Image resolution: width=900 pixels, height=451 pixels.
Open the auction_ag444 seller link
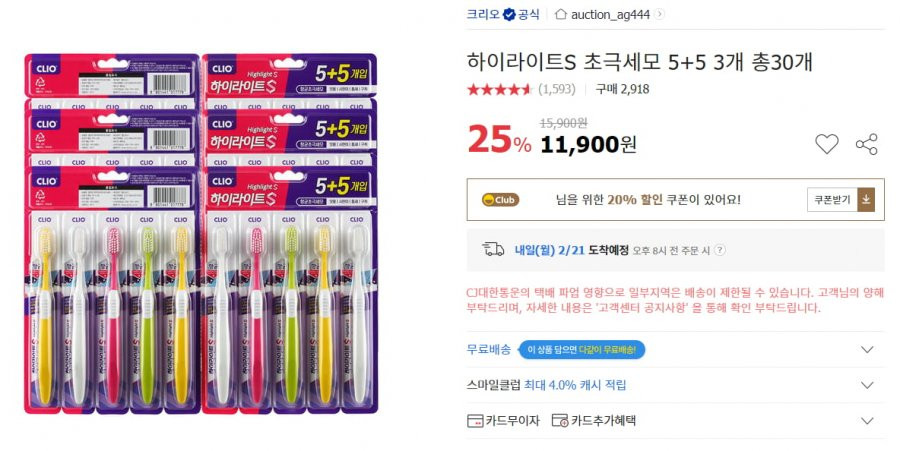(610, 15)
